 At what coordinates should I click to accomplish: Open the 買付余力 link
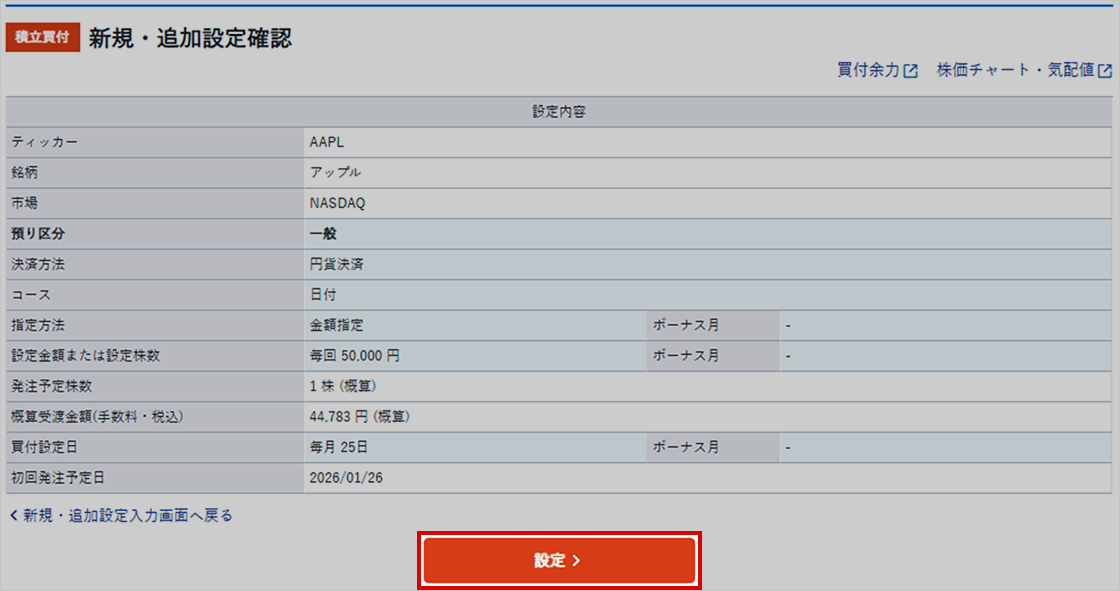(x=868, y=71)
